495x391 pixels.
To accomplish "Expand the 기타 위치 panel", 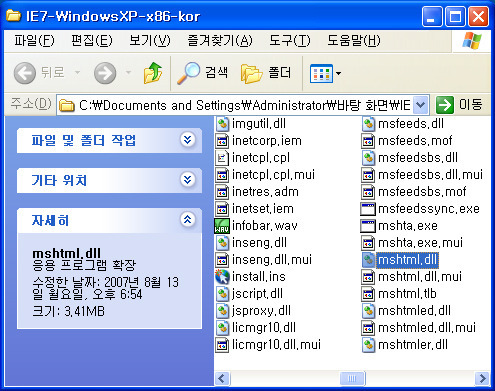I will pyautogui.click(x=187, y=180).
